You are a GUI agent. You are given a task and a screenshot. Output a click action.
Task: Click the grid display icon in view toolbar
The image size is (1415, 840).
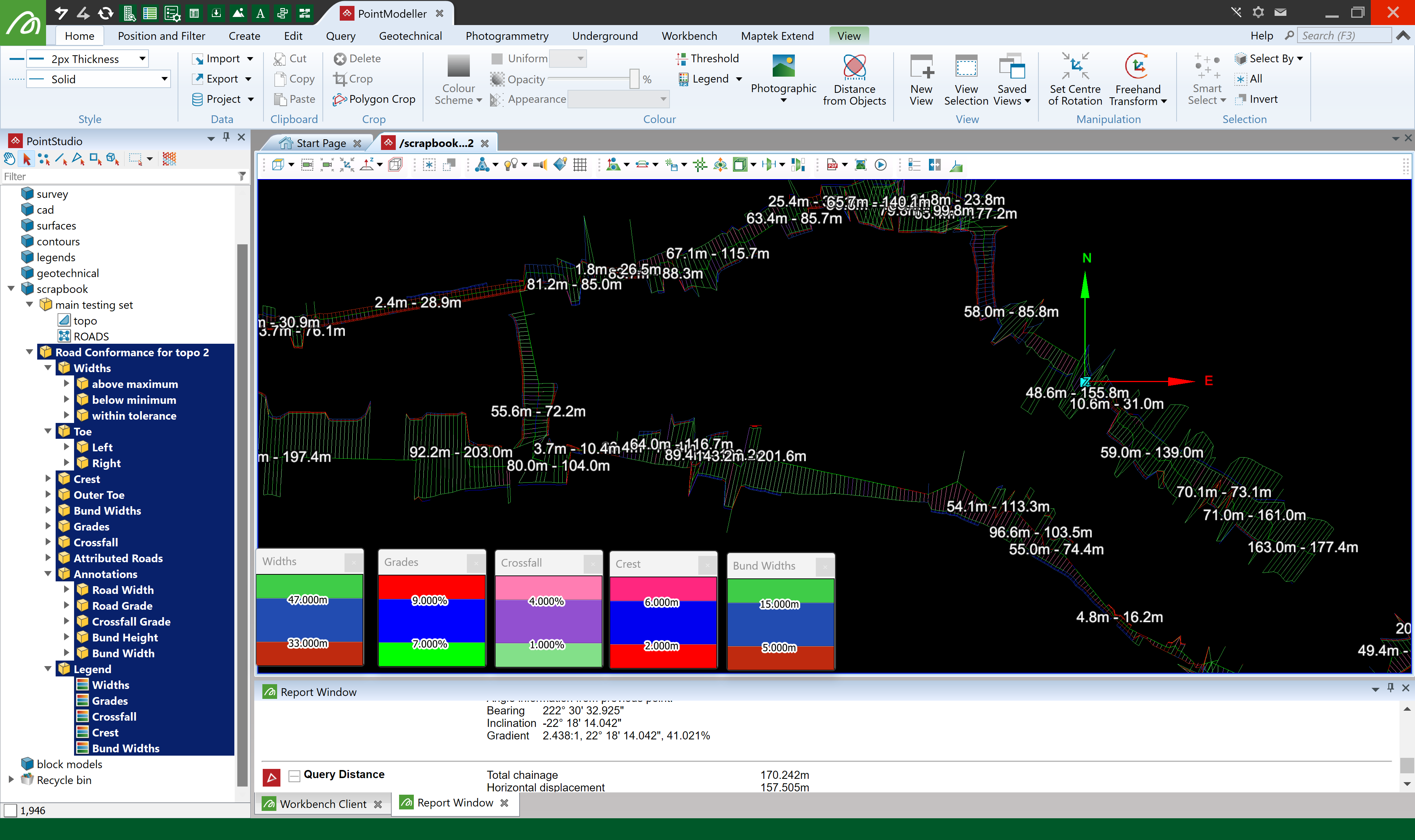(580, 165)
